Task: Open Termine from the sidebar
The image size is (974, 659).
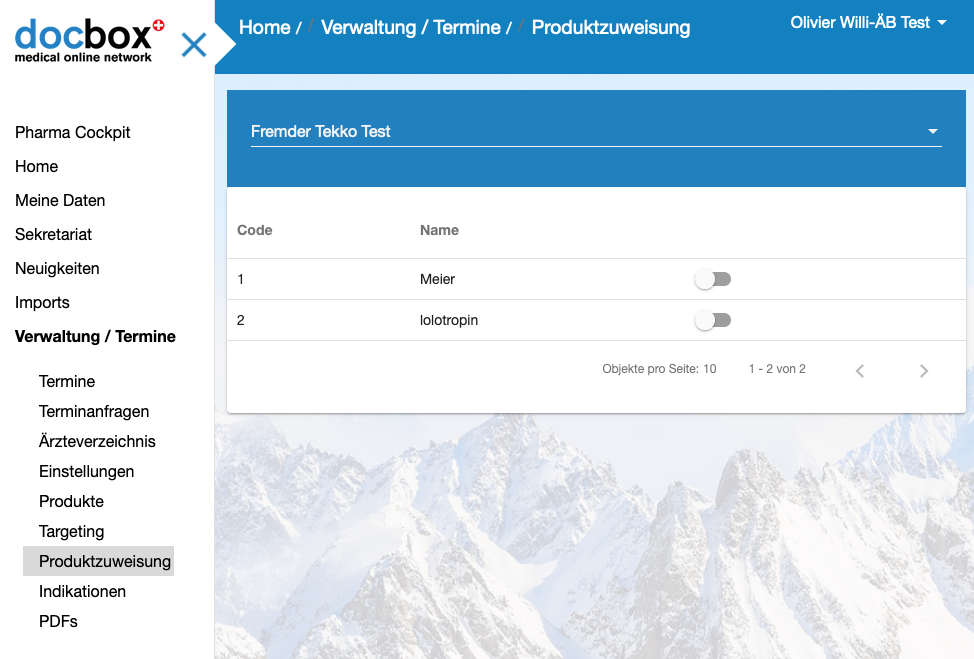Action: coord(66,381)
